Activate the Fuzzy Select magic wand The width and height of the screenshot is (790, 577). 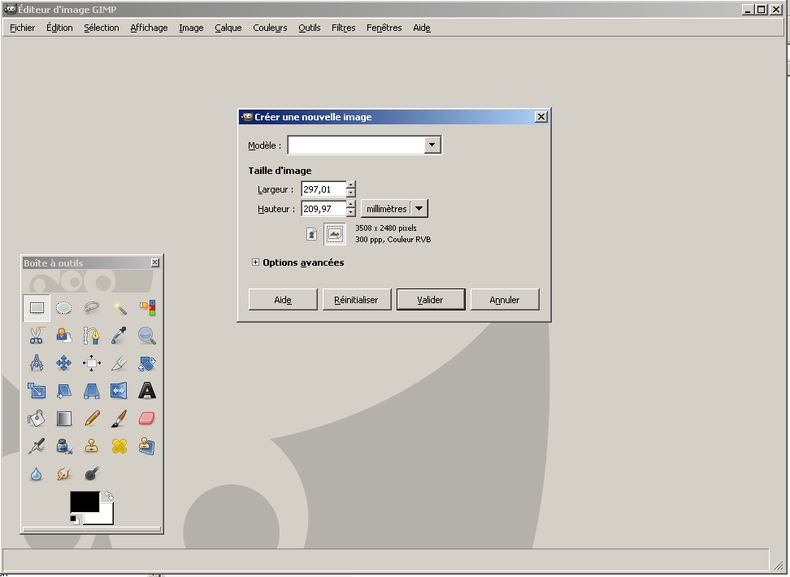tap(119, 308)
